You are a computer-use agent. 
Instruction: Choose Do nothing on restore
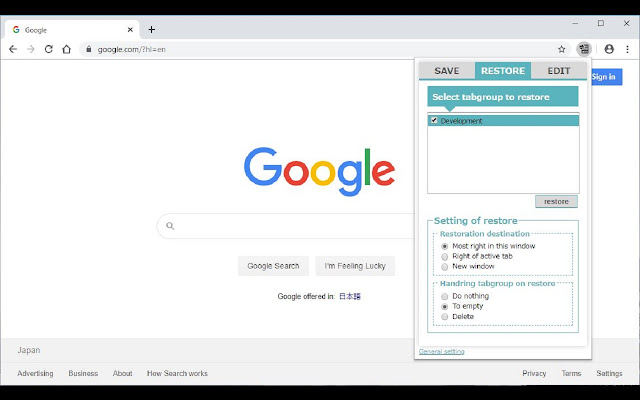point(444,296)
